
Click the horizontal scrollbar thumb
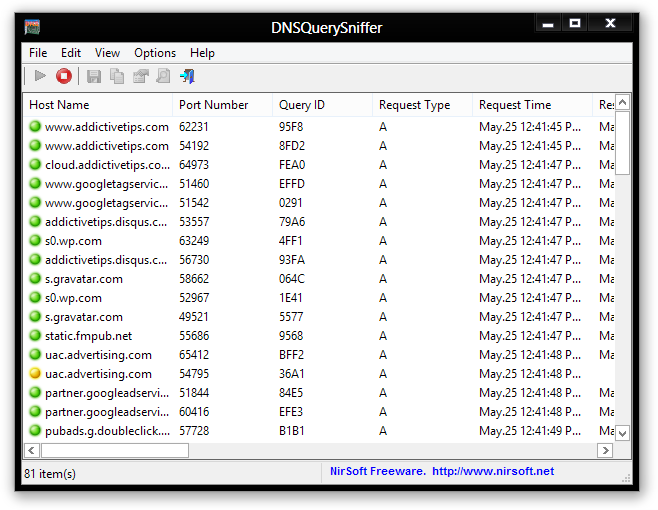pyautogui.click(x=115, y=451)
